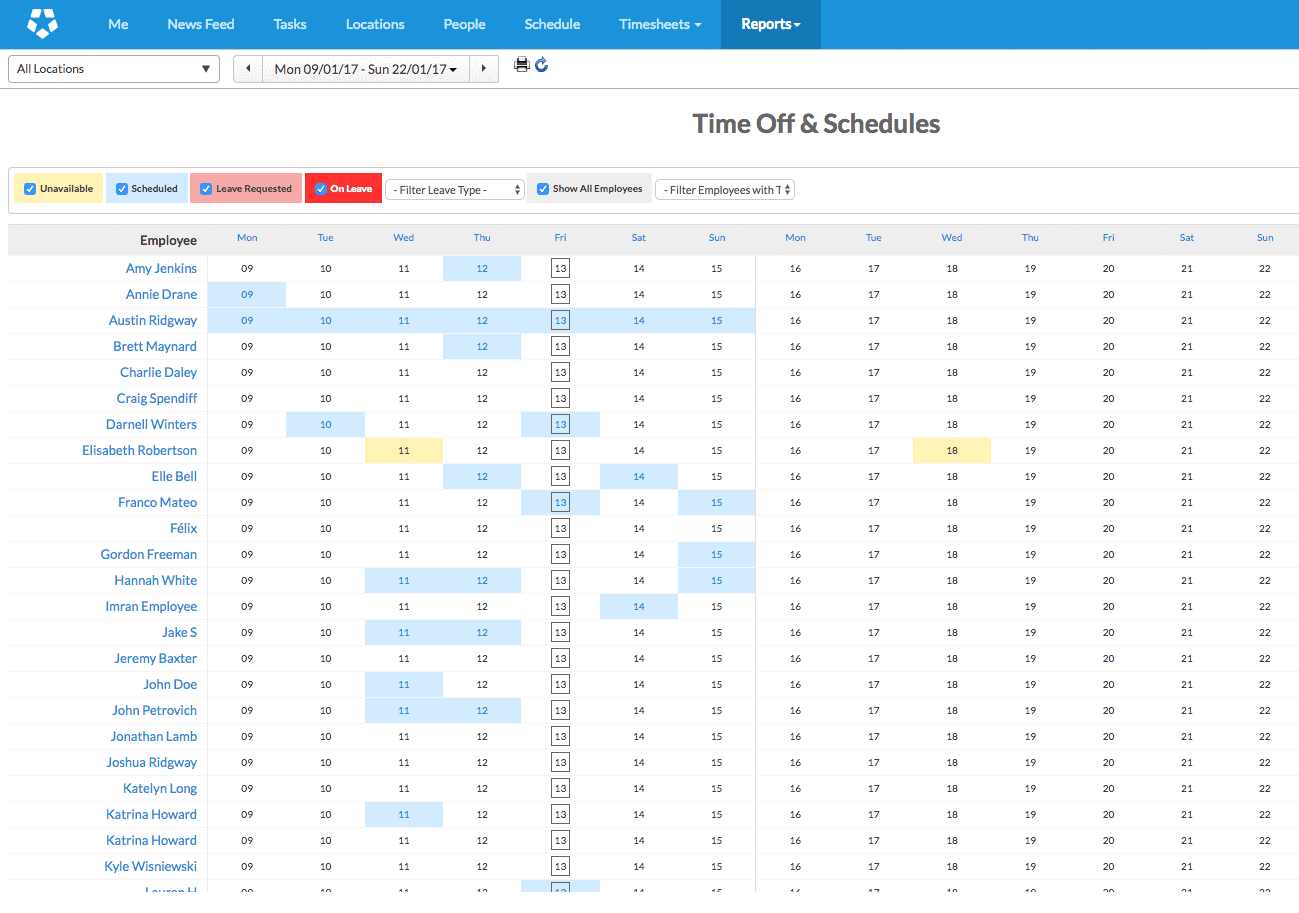Click the Deputy logo icon
The width and height of the screenshot is (1299, 913).
click(42, 23)
